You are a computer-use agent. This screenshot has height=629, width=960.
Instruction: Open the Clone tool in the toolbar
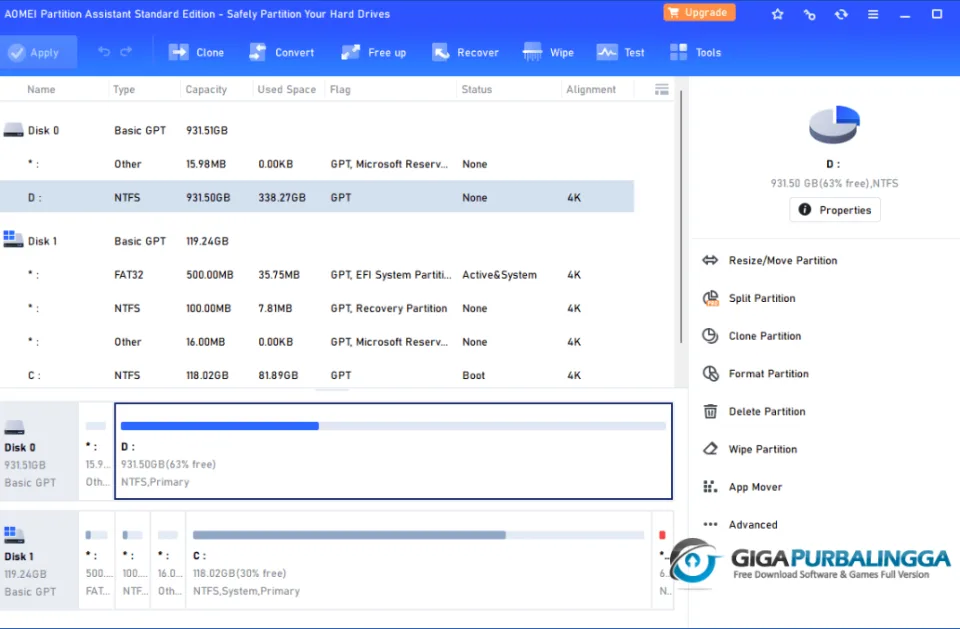click(197, 52)
